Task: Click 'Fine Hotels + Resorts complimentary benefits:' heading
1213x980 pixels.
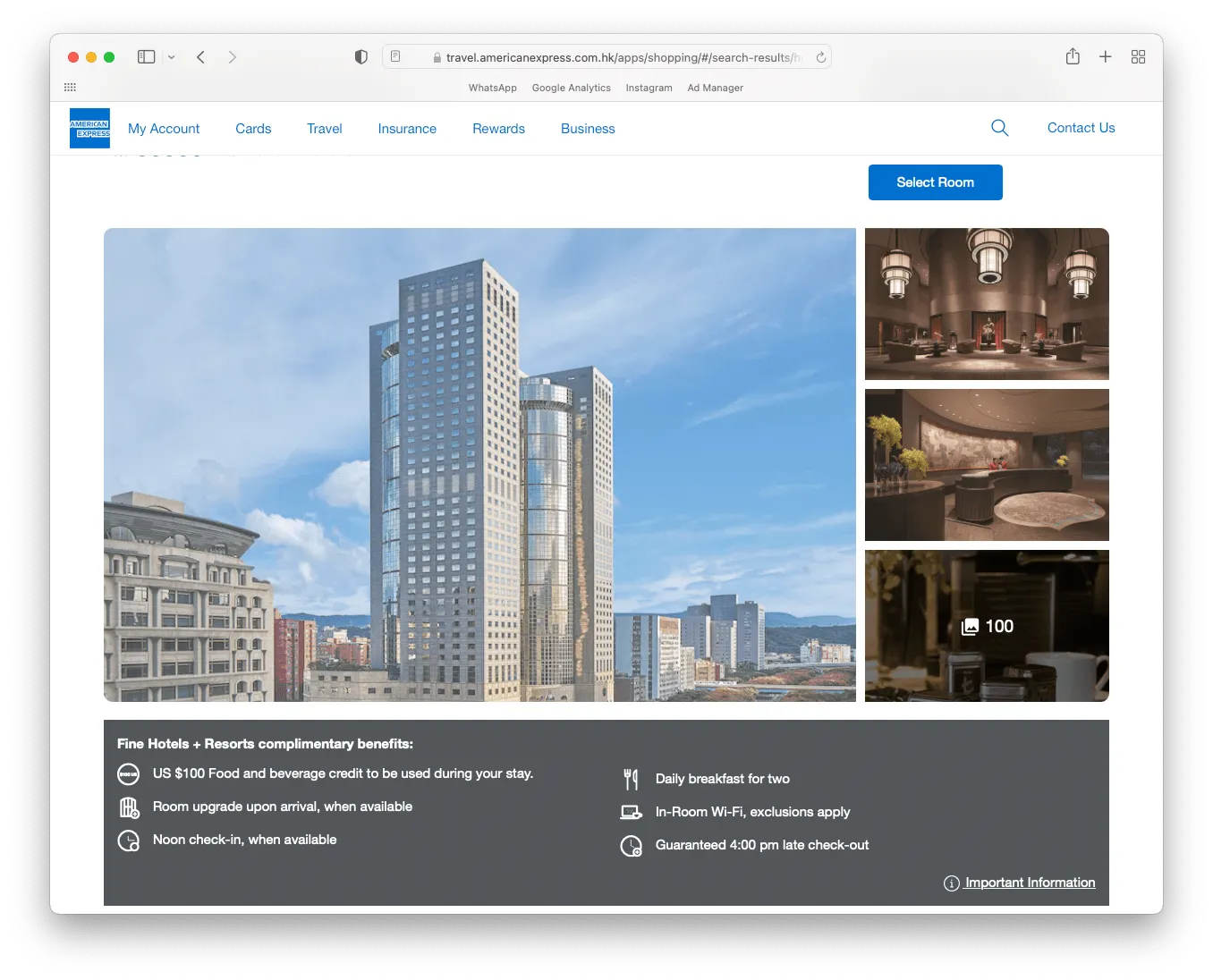Action: point(265,744)
